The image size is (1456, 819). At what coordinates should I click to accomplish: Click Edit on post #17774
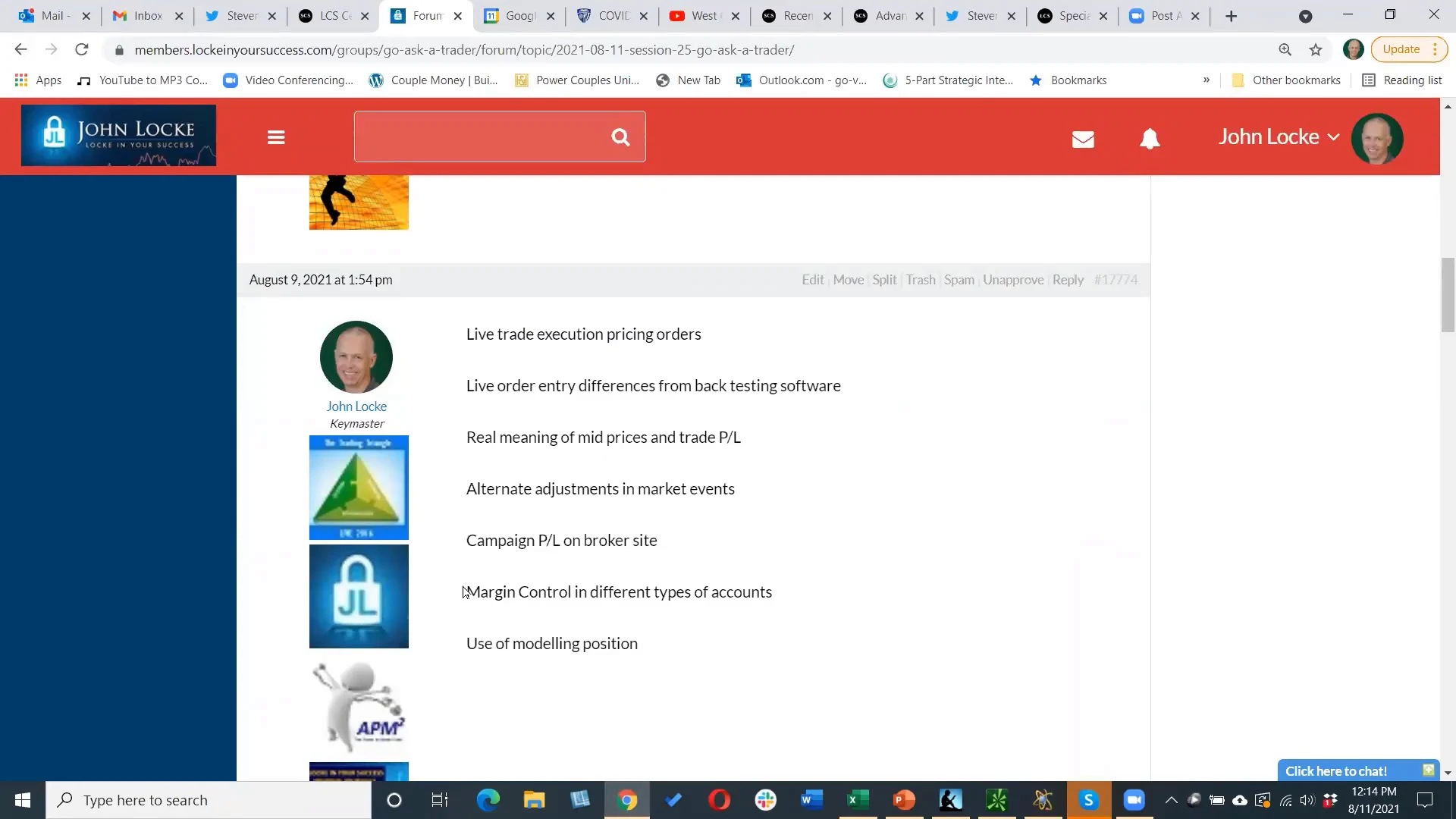(812, 280)
